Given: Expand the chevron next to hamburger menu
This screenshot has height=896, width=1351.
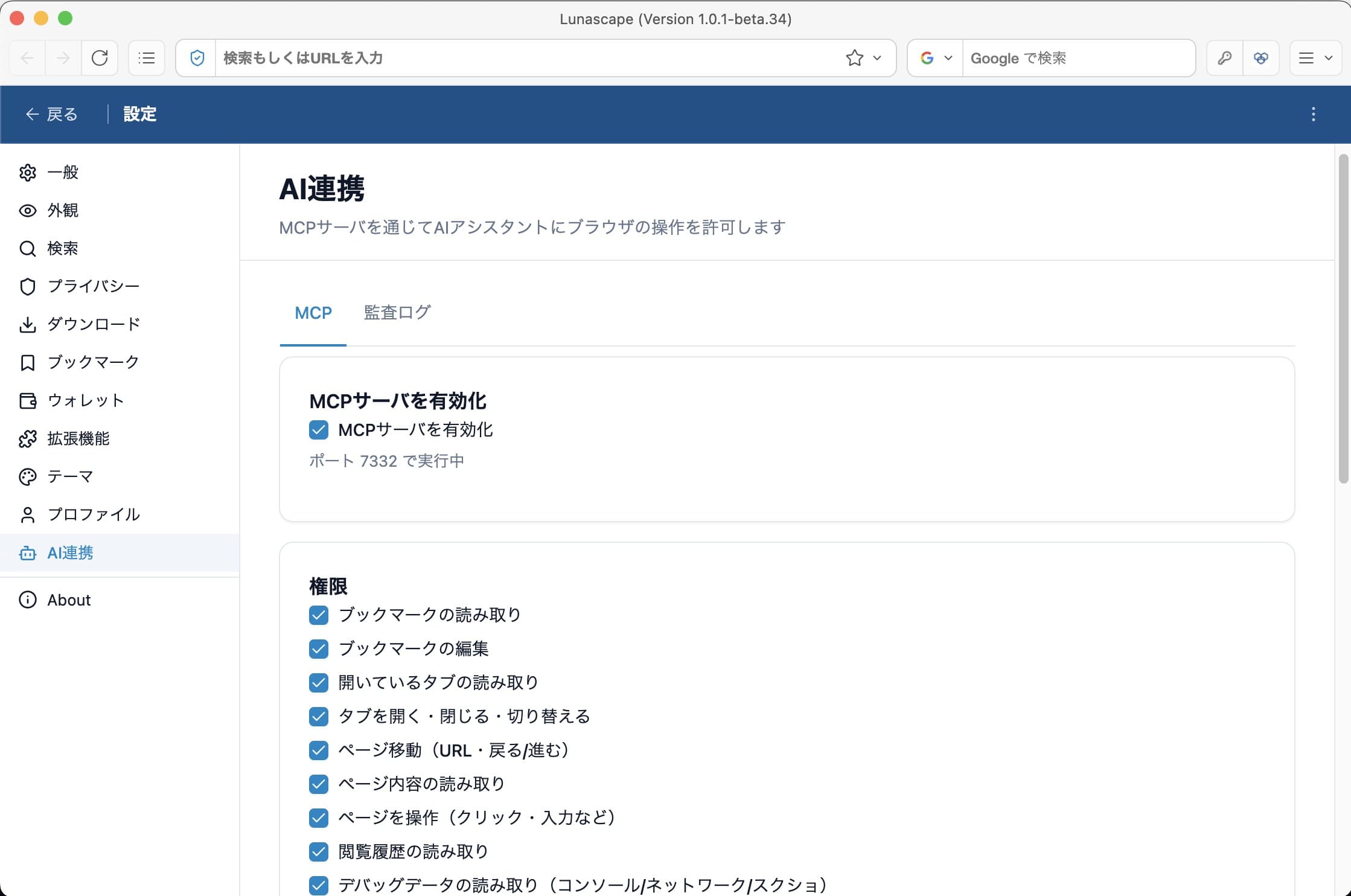Looking at the screenshot, I should (1329, 58).
